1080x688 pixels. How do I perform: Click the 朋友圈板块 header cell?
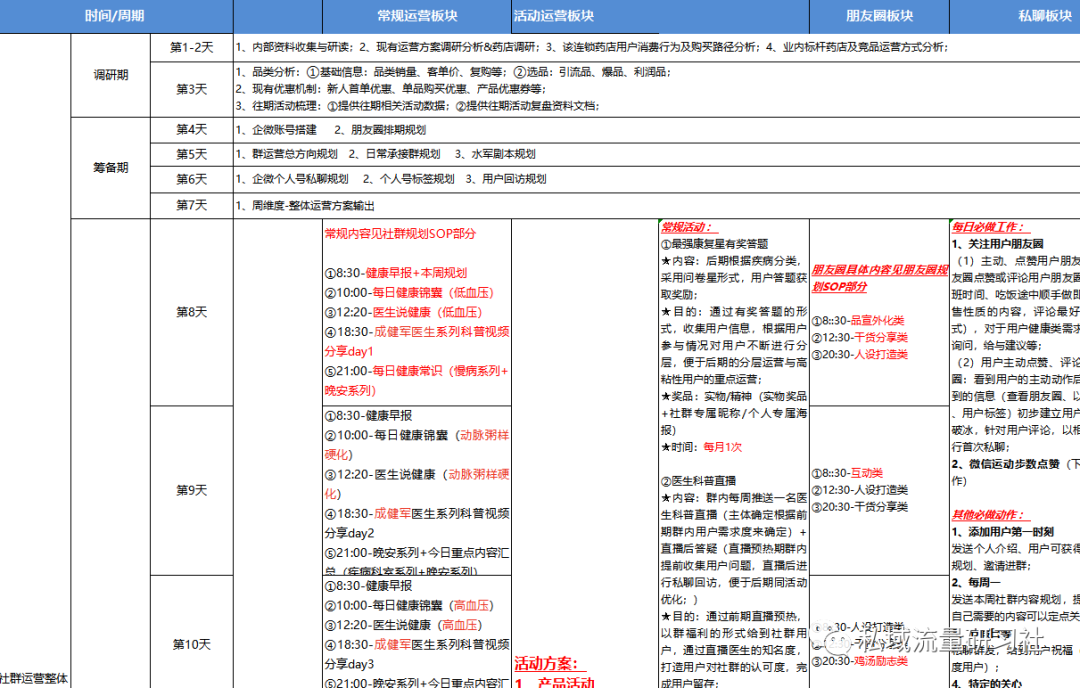879,16
